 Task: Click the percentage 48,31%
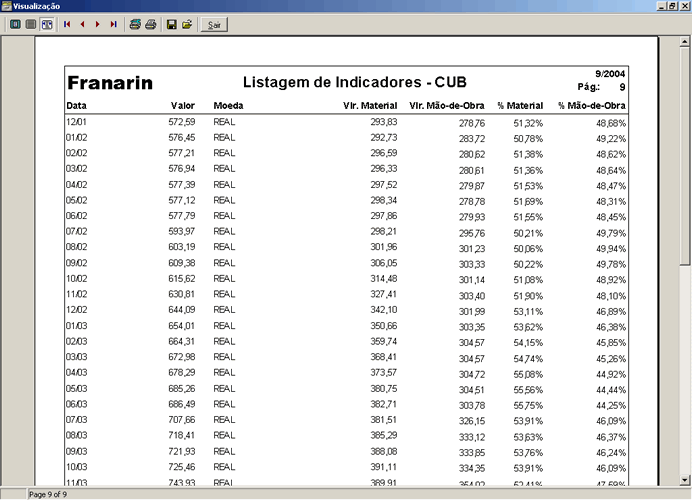coord(611,201)
